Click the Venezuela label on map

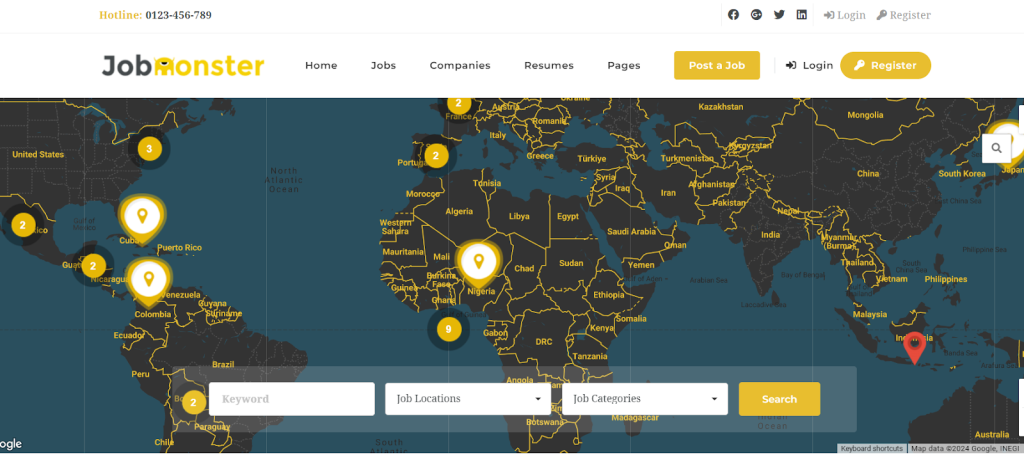click(x=180, y=295)
